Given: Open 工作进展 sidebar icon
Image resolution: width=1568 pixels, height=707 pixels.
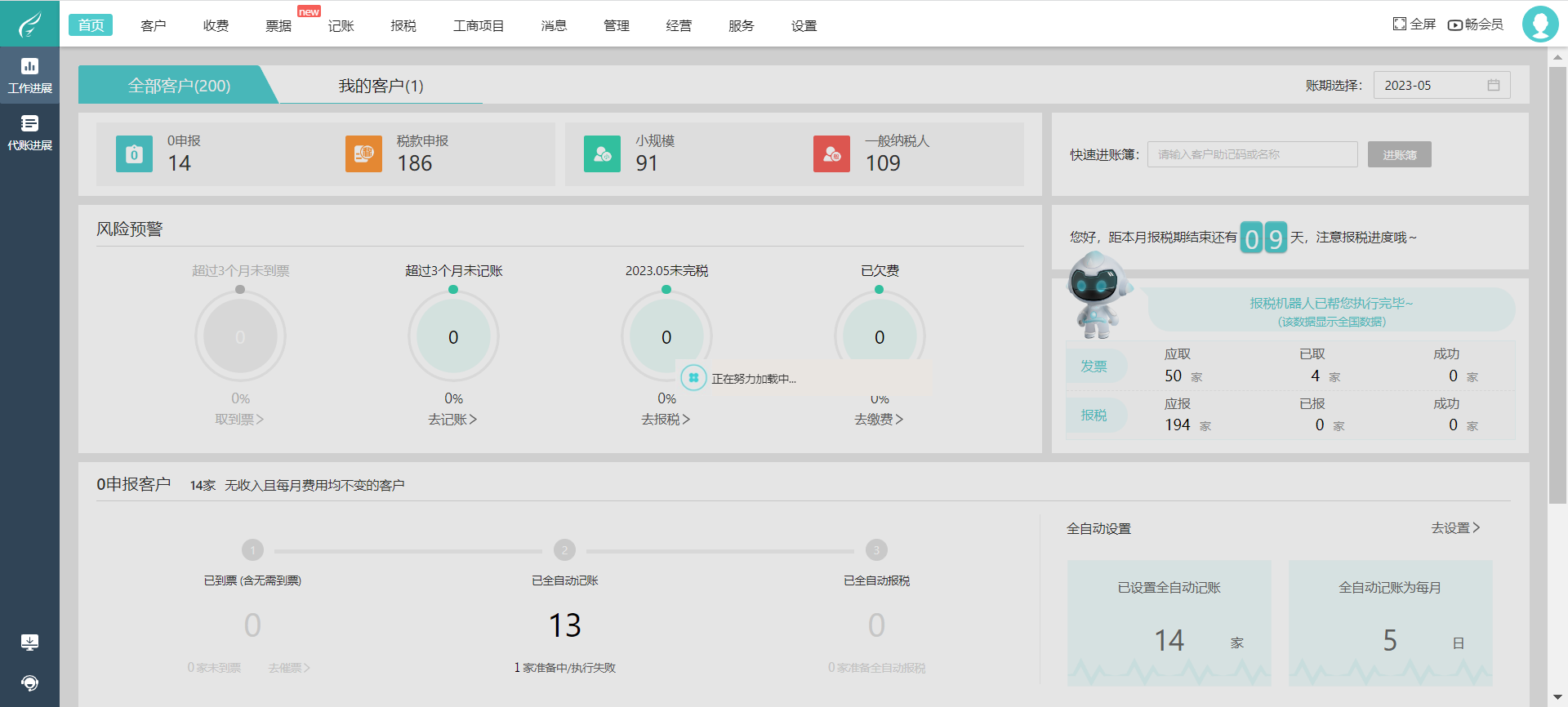Looking at the screenshot, I should click(x=29, y=75).
